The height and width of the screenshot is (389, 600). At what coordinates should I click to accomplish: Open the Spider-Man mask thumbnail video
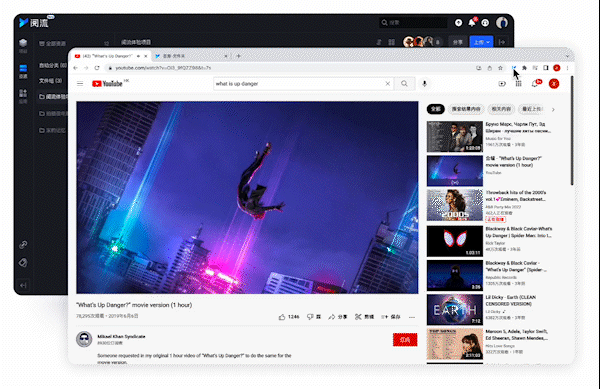tap(455, 241)
